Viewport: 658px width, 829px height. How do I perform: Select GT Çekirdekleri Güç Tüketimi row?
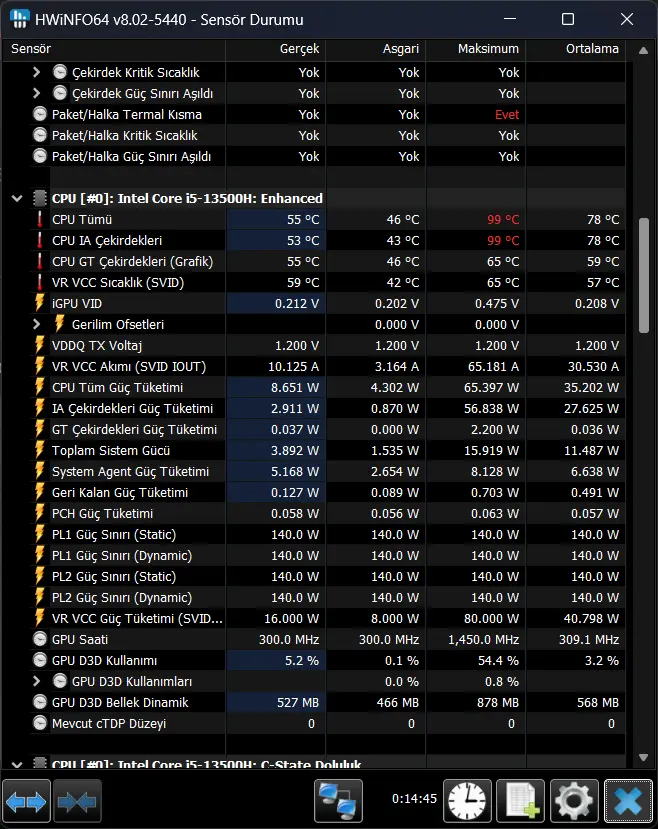328,429
